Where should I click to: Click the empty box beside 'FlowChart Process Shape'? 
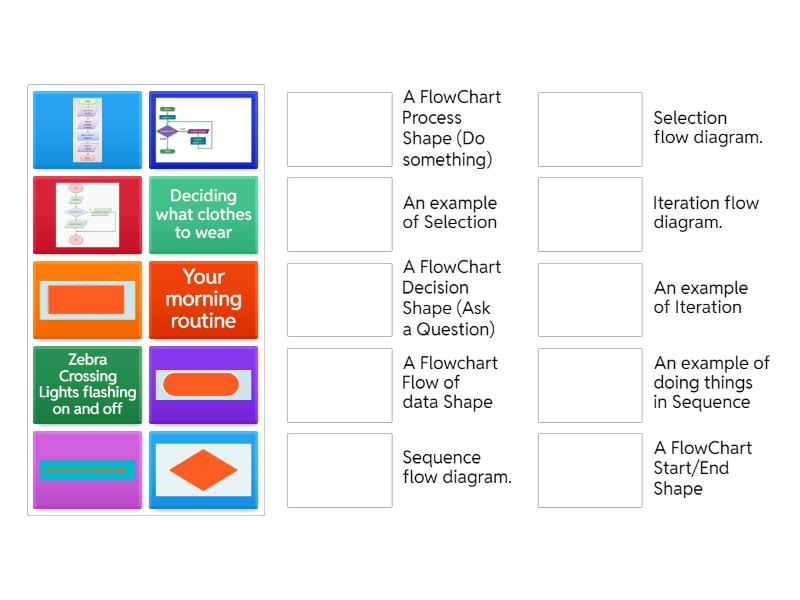(340, 130)
